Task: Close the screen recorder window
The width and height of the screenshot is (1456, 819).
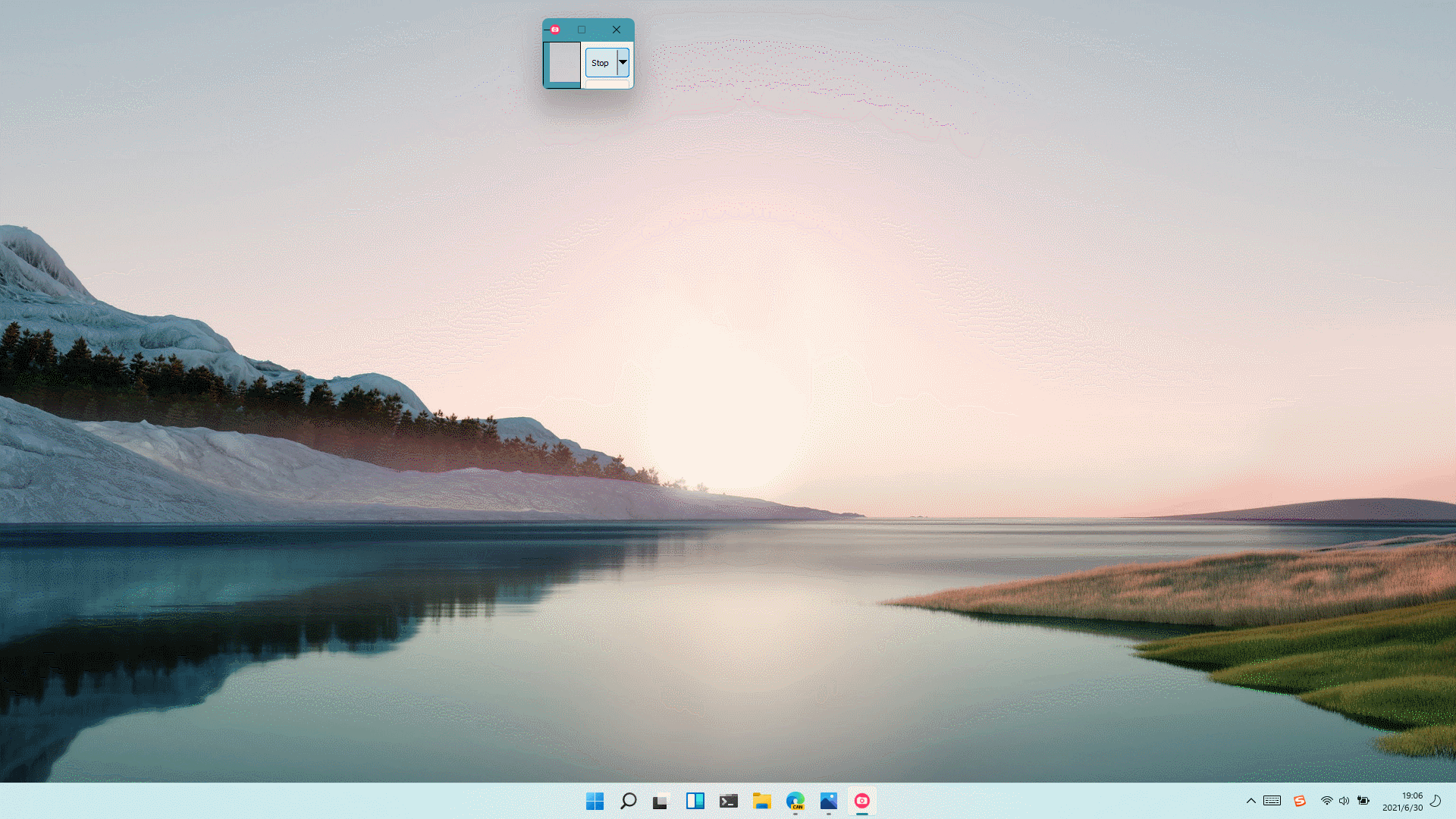Action: click(617, 30)
